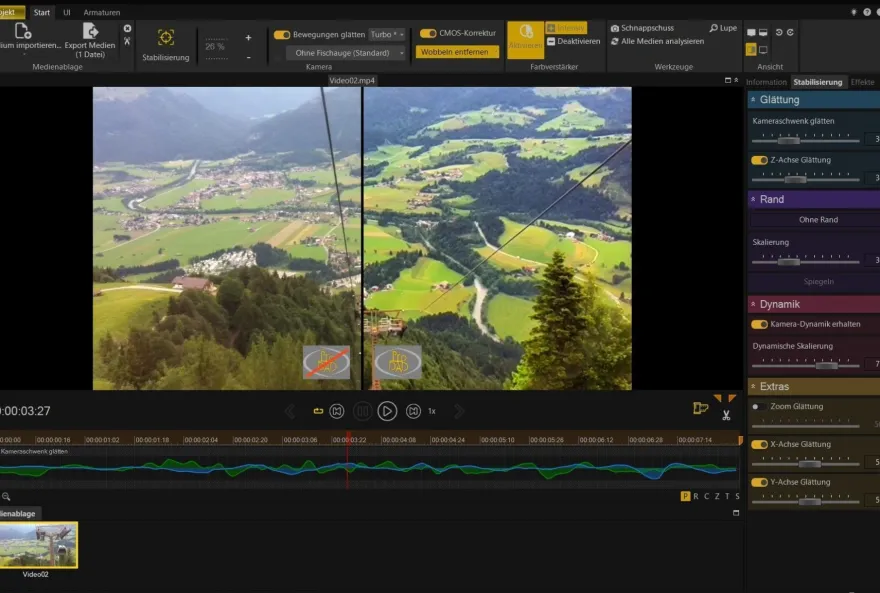Click the minus zoom button
The width and height of the screenshot is (880, 593).
tap(248, 57)
